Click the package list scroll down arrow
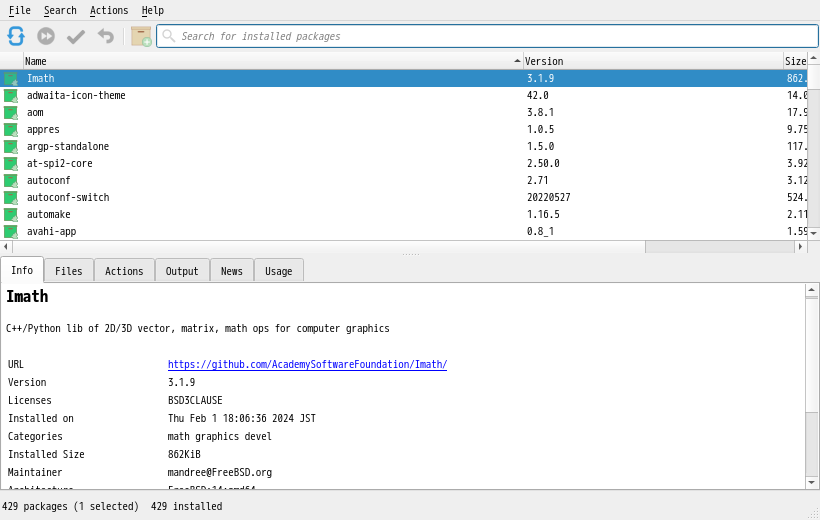The height and width of the screenshot is (520, 820). pyautogui.click(x=814, y=233)
